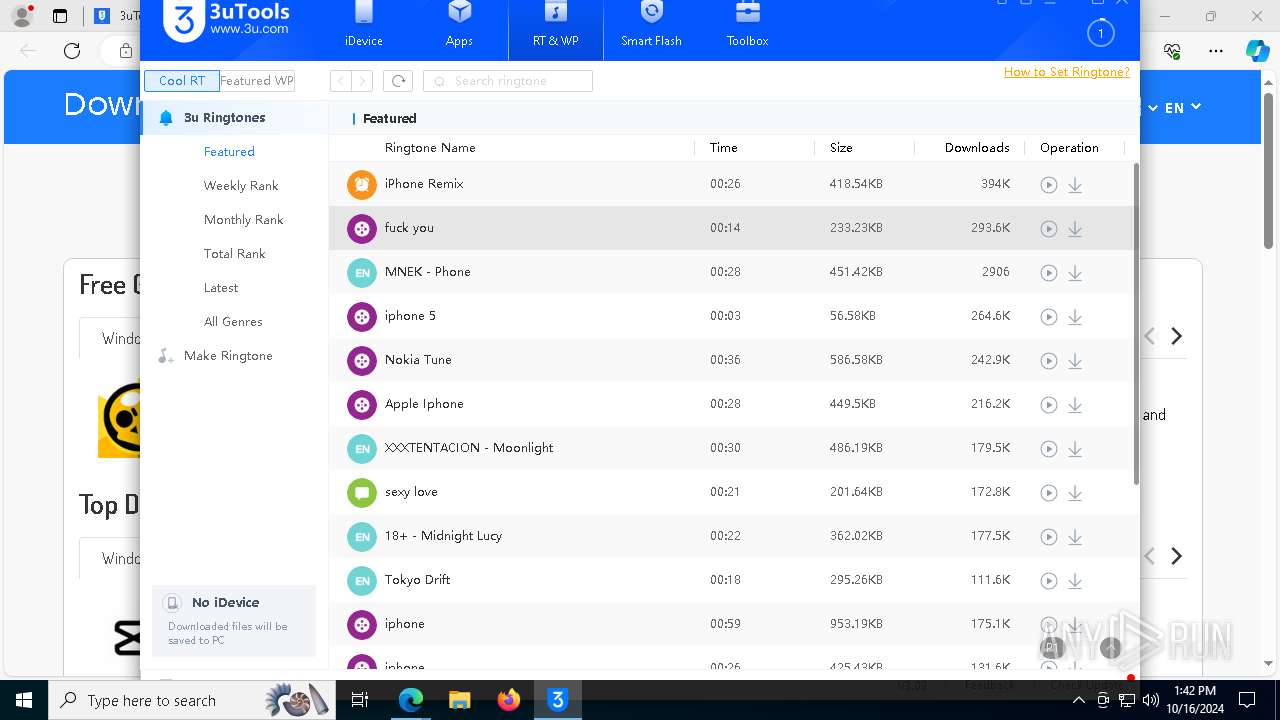Image resolution: width=1280 pixels, height=720 pixels.
Task: Select the RT & WP tab
Action: (555, 28)
